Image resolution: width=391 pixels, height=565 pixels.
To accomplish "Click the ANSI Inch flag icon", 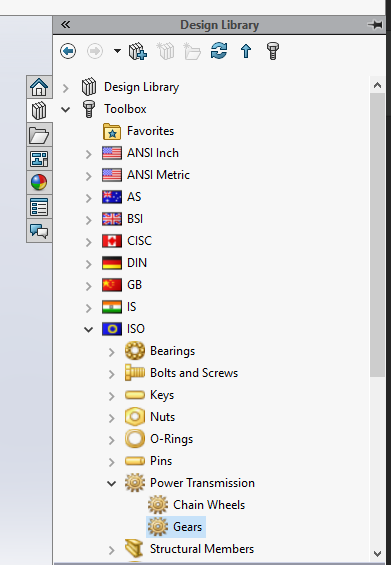I will [112, 153].
